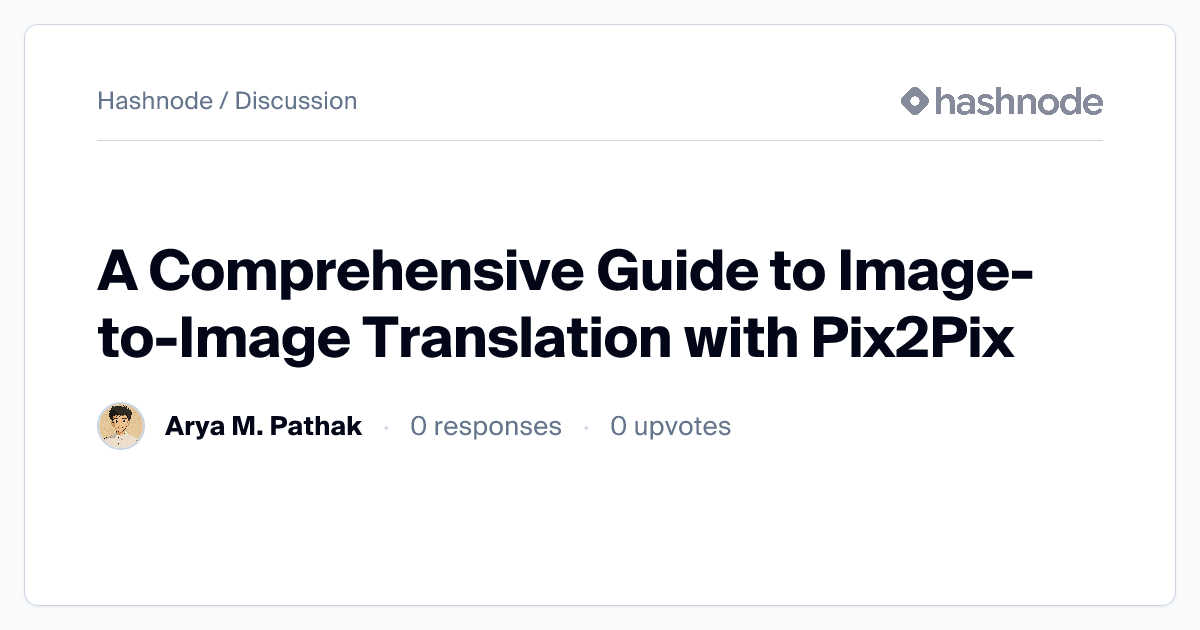Click the hashnode wordmark text

(1019, 101)
